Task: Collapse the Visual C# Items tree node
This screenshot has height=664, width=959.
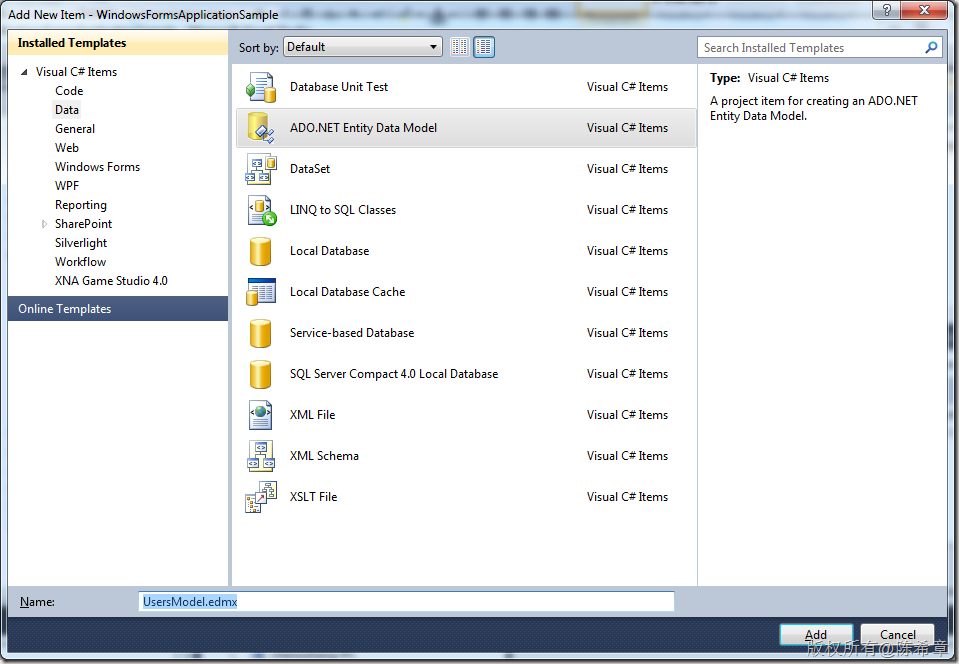Action: click(x=24, y=72)
